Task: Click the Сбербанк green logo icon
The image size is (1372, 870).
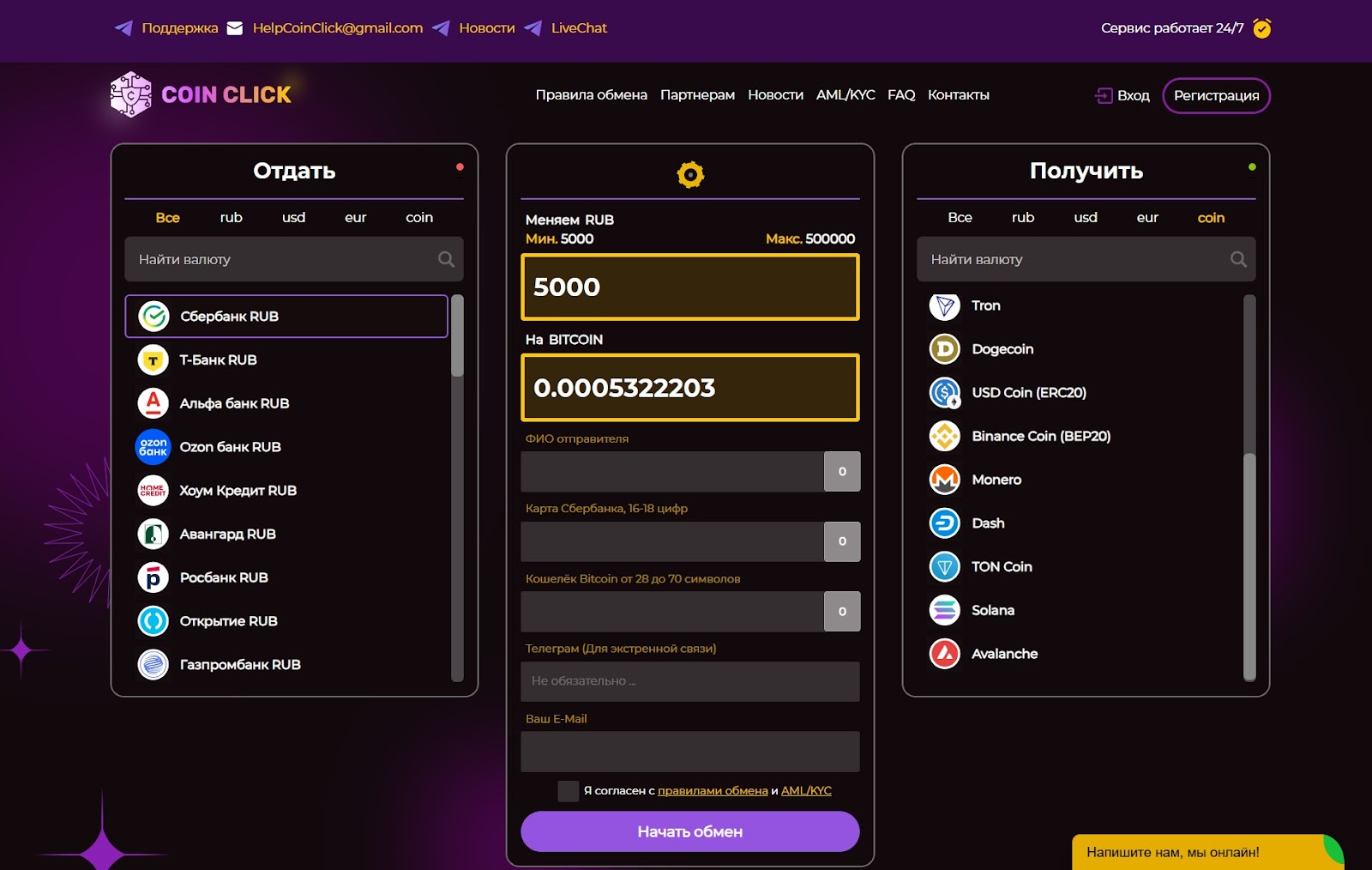Action: point(154,317)
